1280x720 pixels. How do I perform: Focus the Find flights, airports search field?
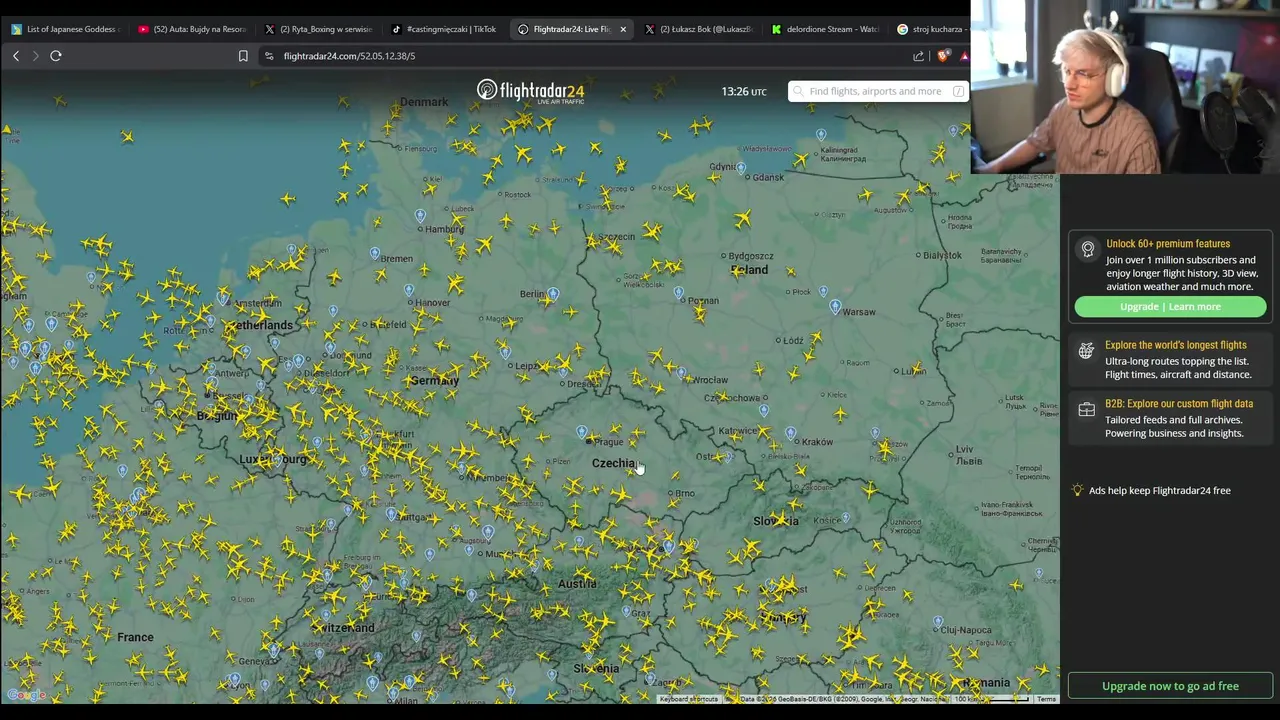click(878, 91)
